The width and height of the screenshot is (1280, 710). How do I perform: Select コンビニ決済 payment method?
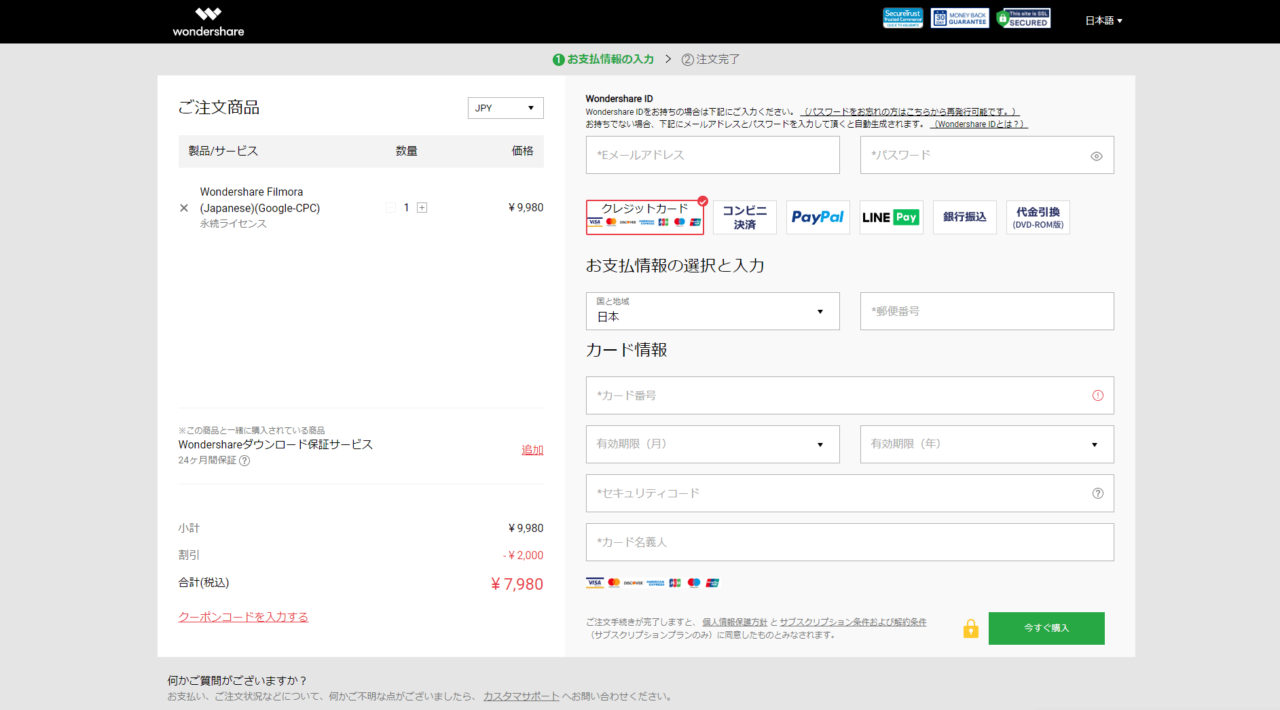[745, 217]
